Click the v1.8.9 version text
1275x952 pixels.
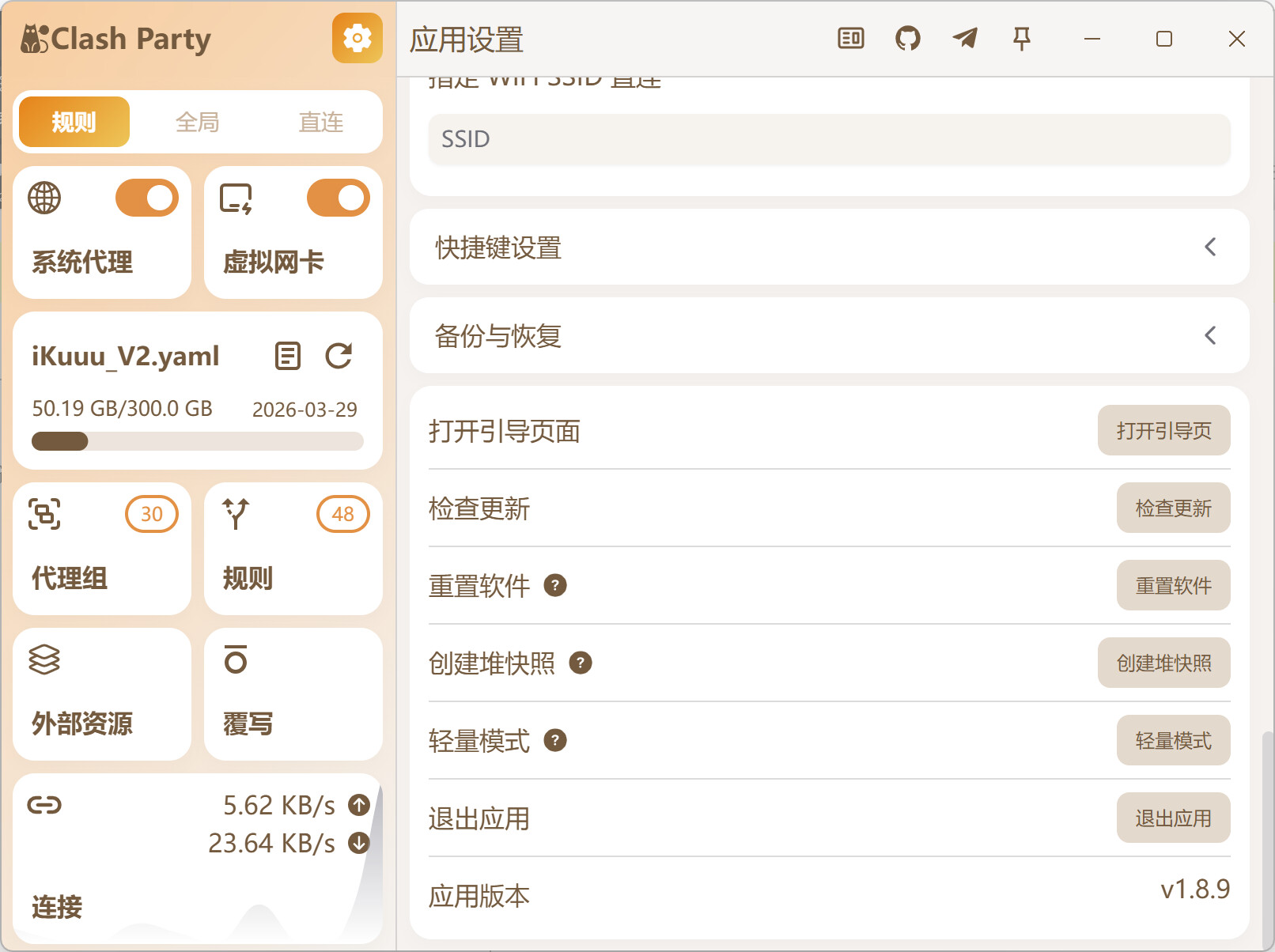(1195, 889)
